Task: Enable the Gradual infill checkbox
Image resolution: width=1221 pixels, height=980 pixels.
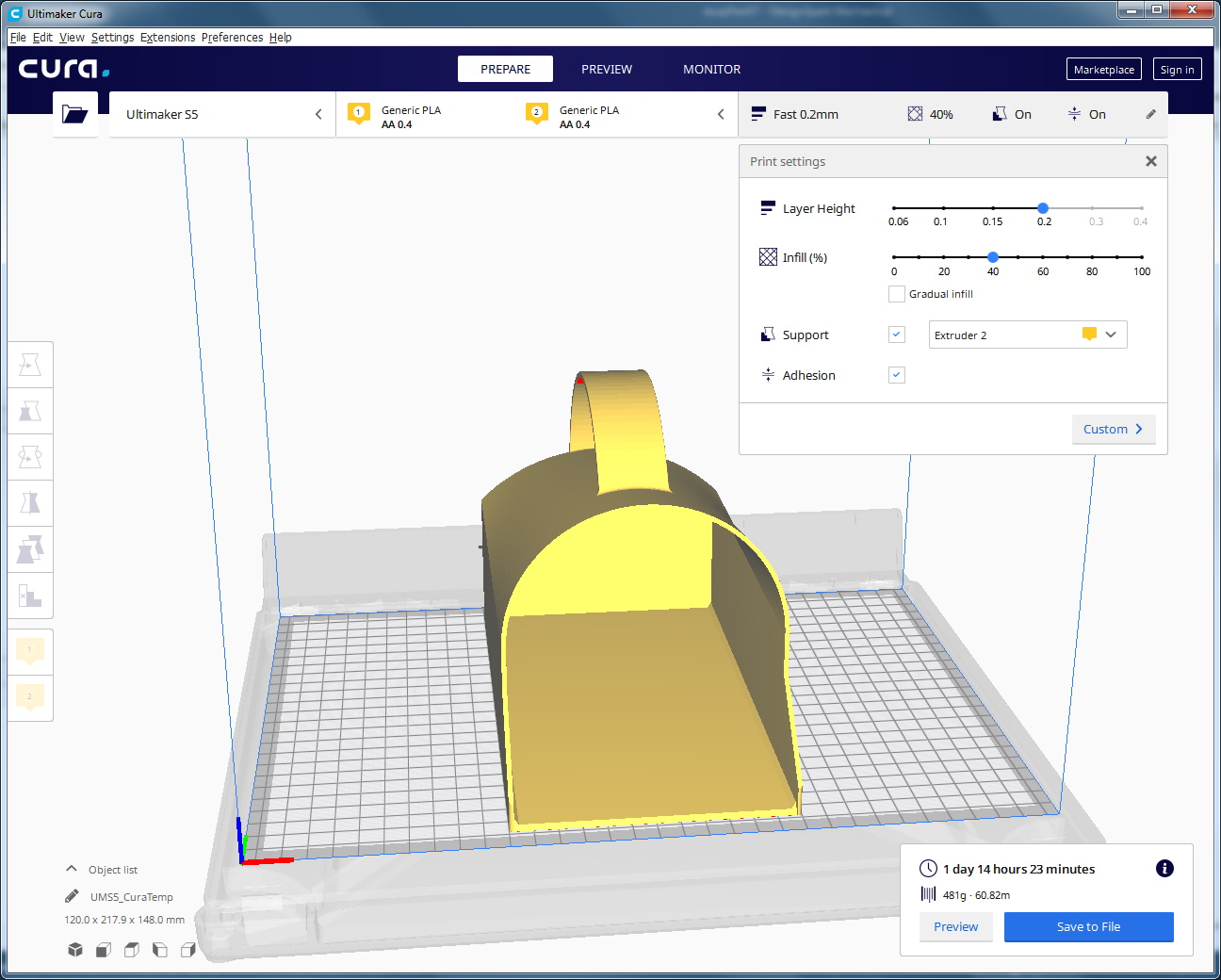Action: point(897,294)
